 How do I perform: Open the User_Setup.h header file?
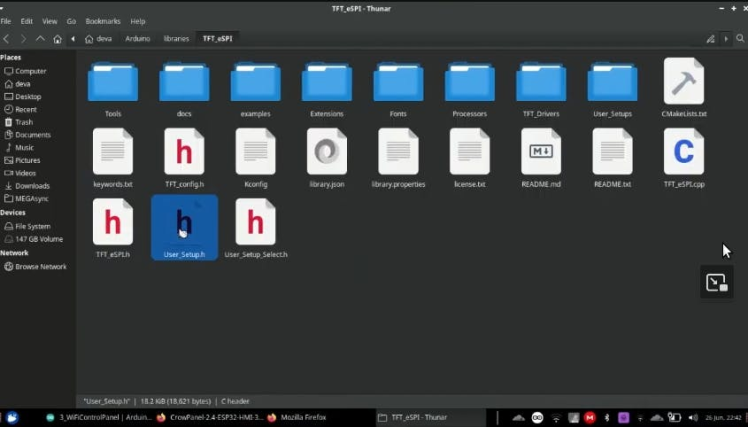coord(184,224)
